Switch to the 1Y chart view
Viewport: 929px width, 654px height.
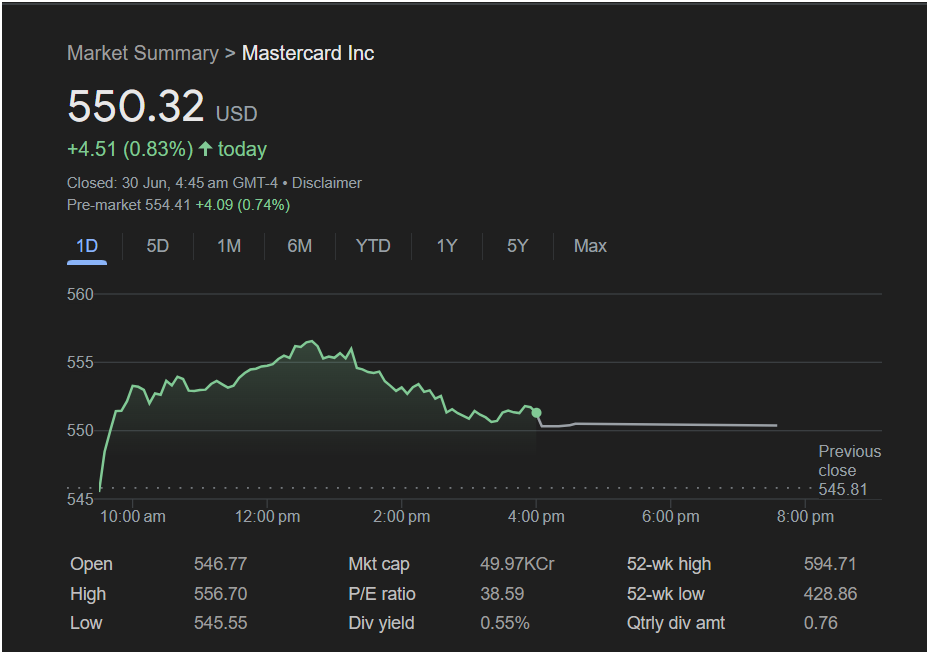coord(447,246)
